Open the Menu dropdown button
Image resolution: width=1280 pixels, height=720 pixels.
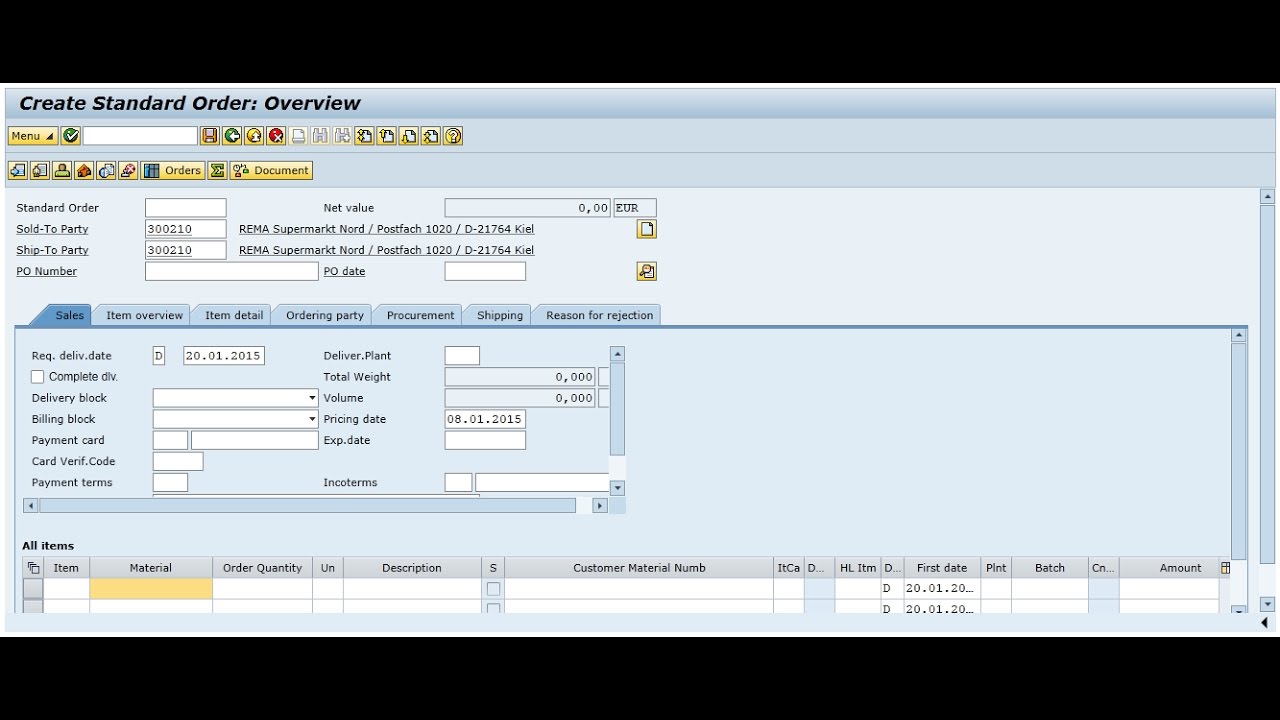point(33,136)
